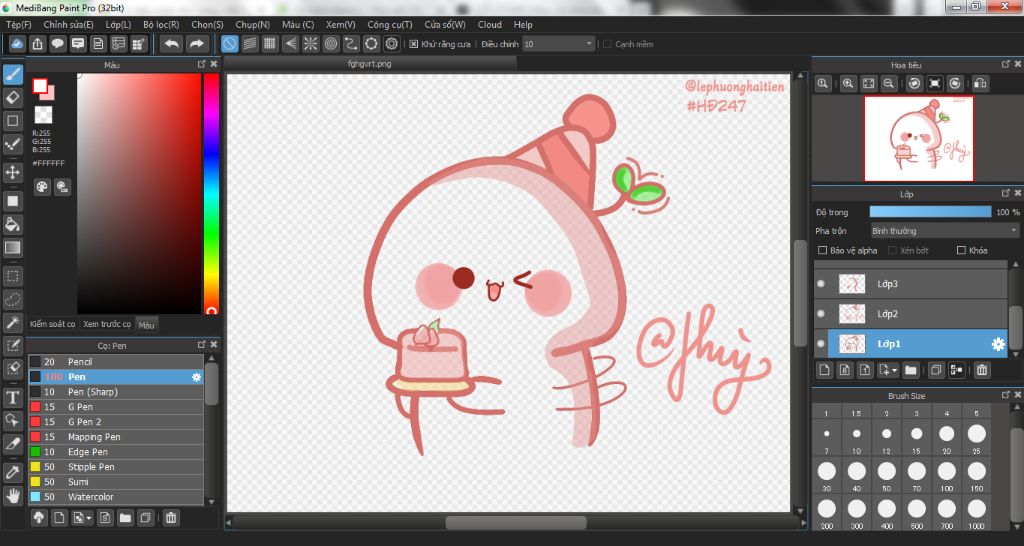The height and width of the screenshot is (546, 1024).
Task: Toggle visibility of layer Lớp3
Action: point(821,284)
